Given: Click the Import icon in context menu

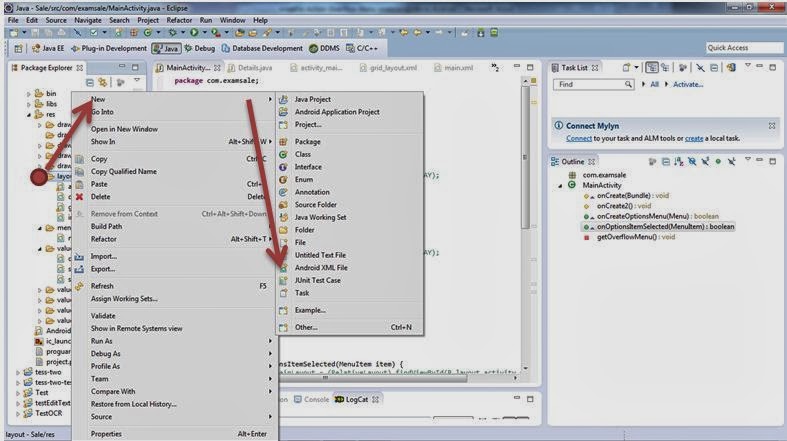Looking at the screenshot, I should coord(79,256).
